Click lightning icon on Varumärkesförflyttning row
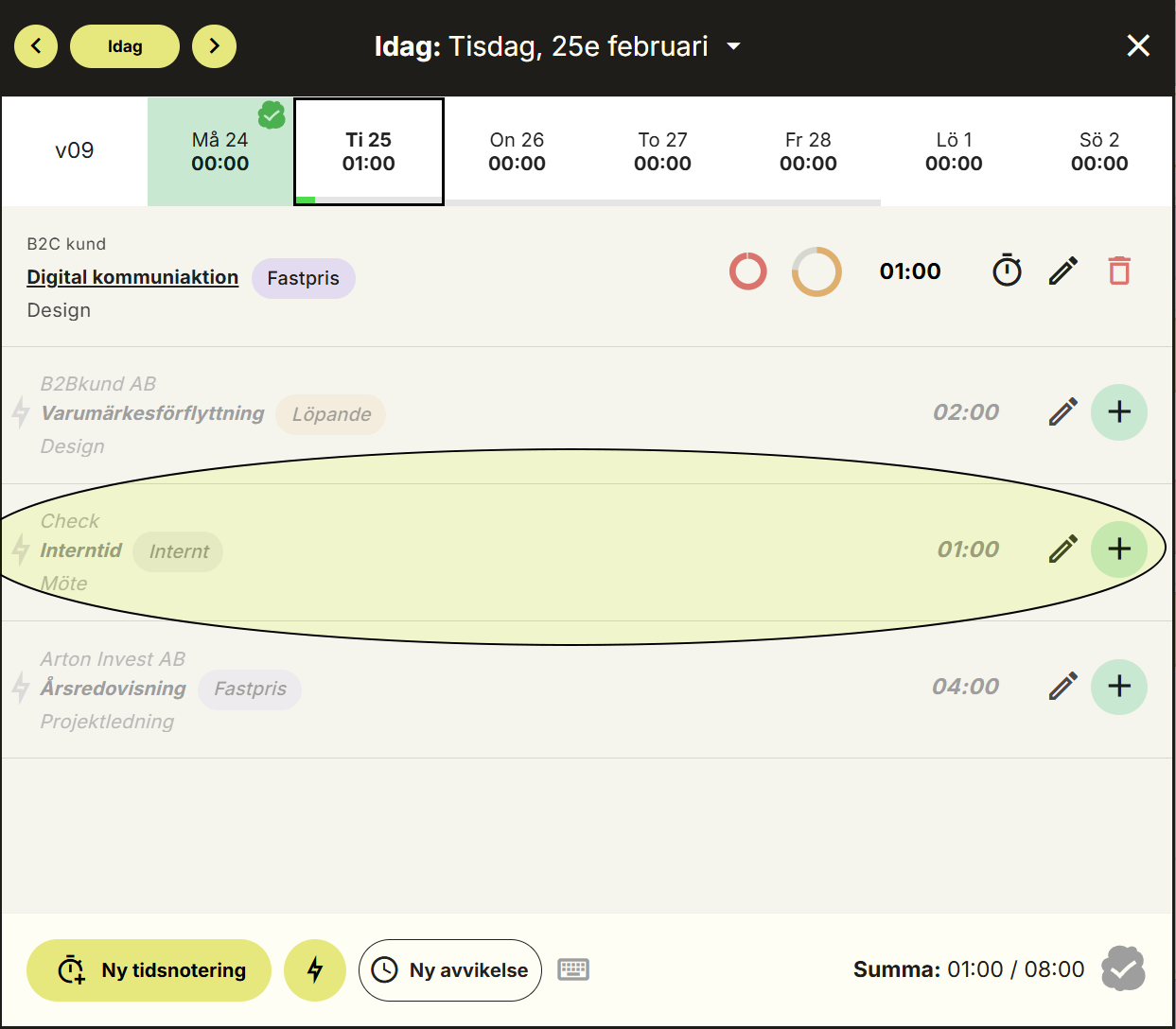This screenshot has width=1176, height=1029. pos(20,412)
